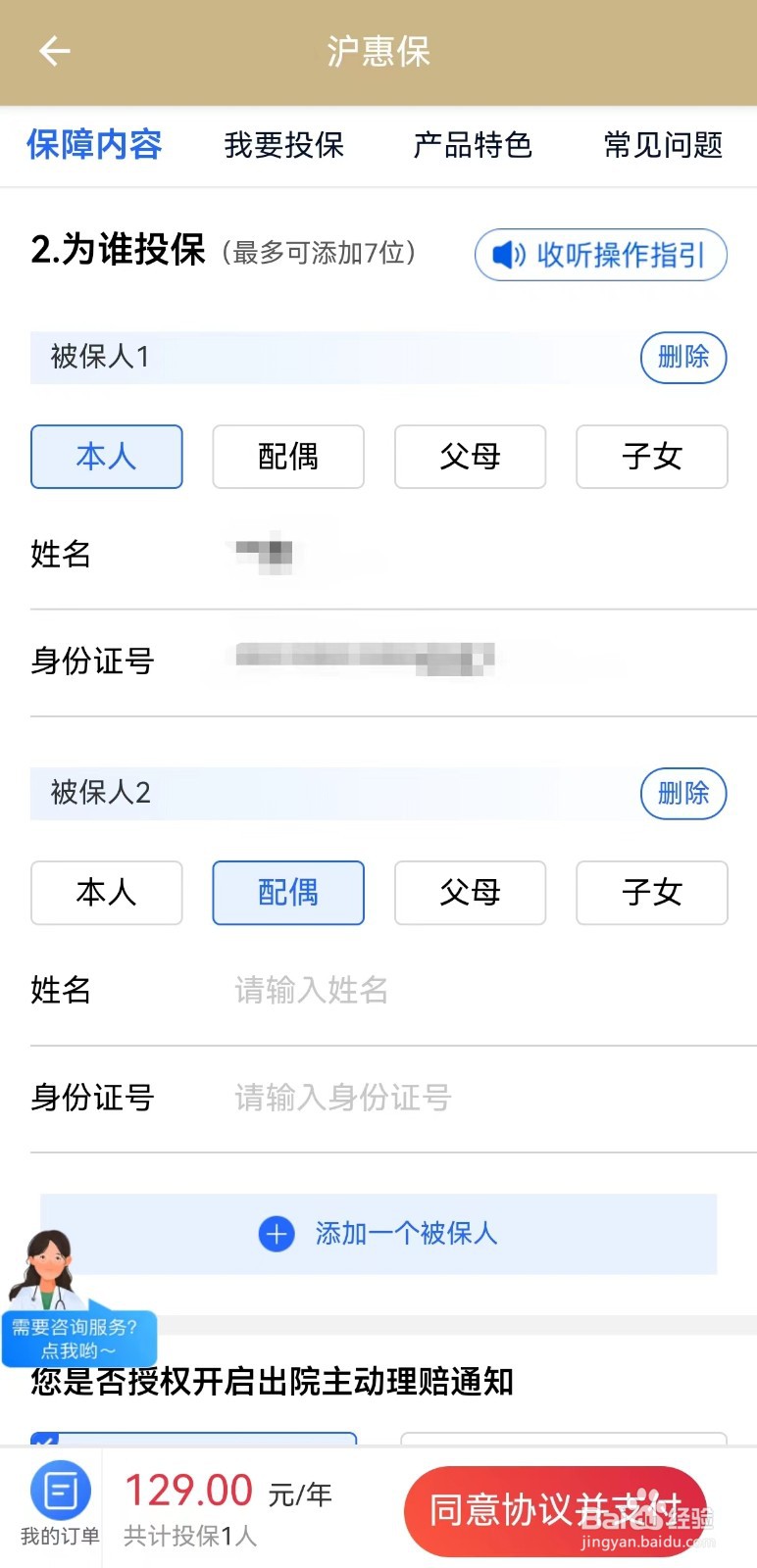Viewport: 757px width, 1568px height.
Task: Tap 同意协议并支付 button
Action: pyautogui.click(x=556, y=1511)
